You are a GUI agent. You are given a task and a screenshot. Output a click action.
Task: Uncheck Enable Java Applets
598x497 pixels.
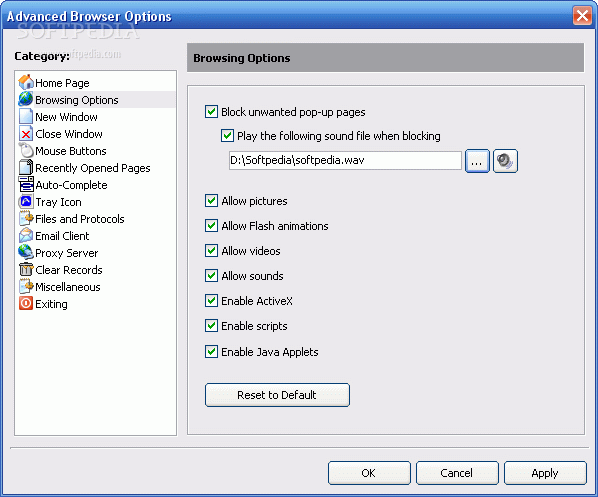tap(211, 351)
